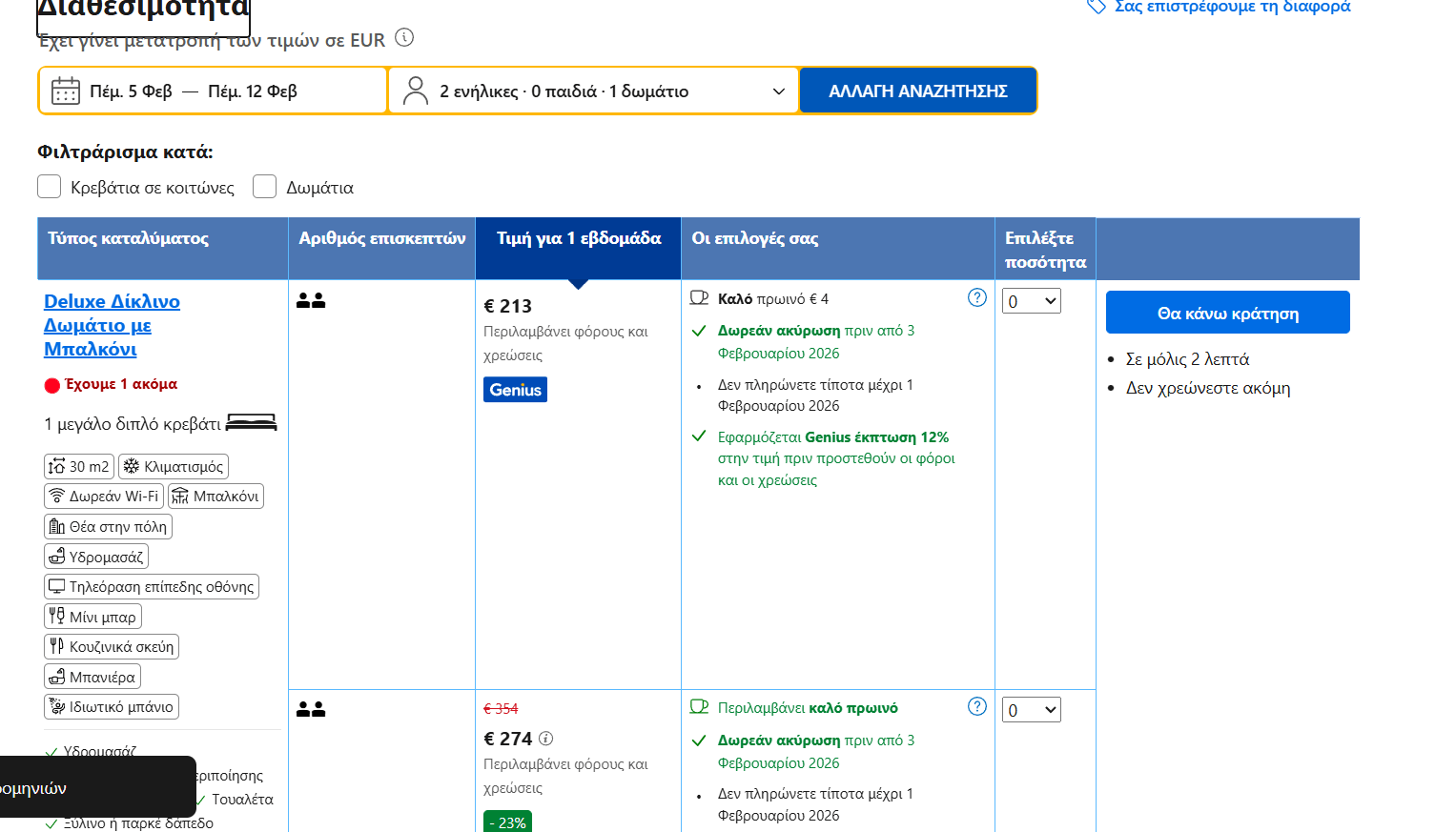Click info icon beside EUR conversion note

404,38
